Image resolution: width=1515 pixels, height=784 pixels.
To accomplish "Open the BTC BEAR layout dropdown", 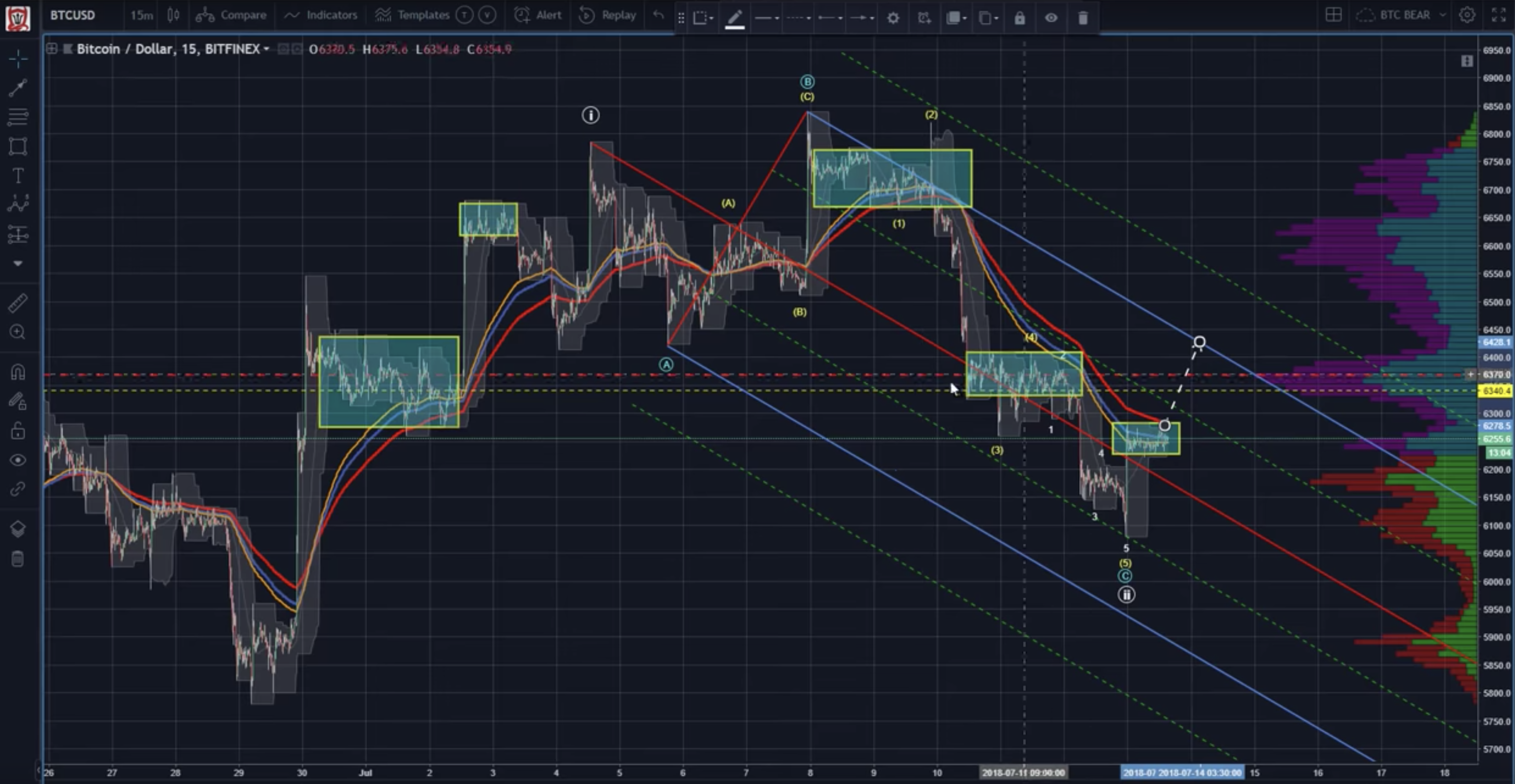I will point(1401,15).
